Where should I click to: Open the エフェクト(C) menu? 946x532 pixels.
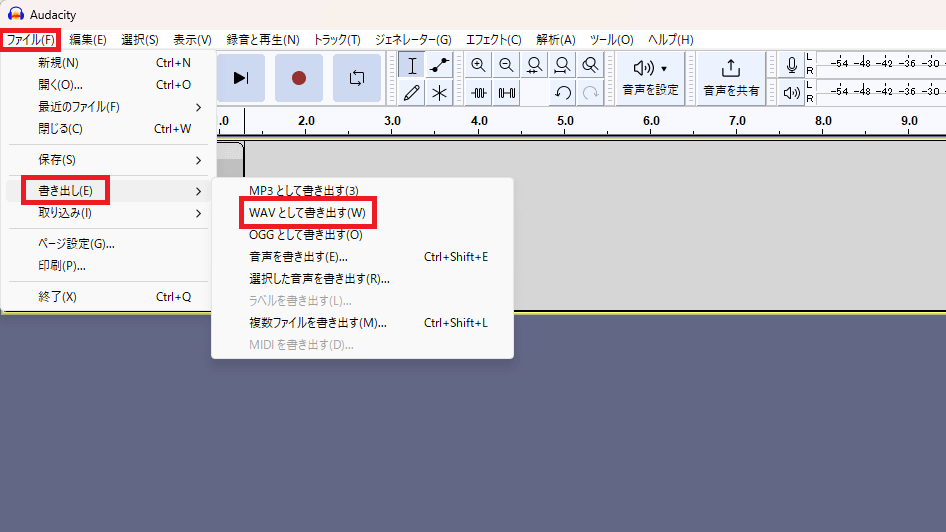493,40
